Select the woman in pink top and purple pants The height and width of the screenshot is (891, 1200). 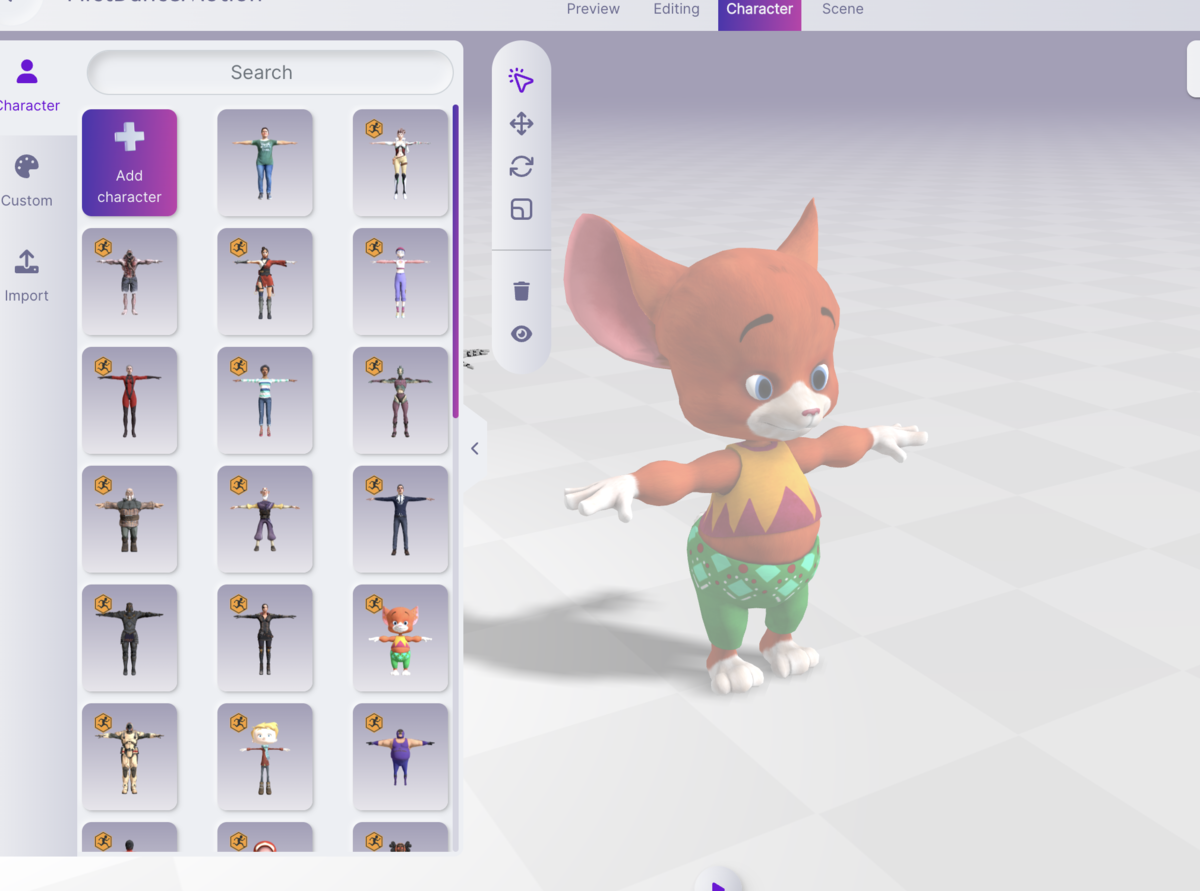click(x=400, y=282)
